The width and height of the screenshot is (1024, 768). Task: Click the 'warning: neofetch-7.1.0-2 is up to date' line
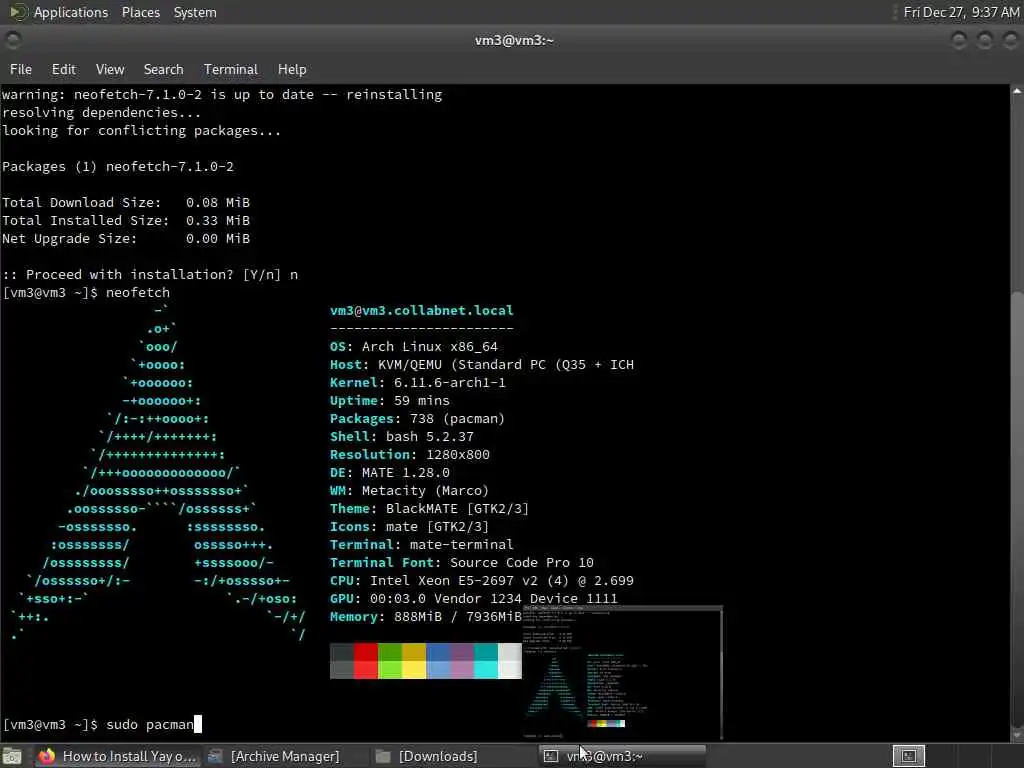222,95
